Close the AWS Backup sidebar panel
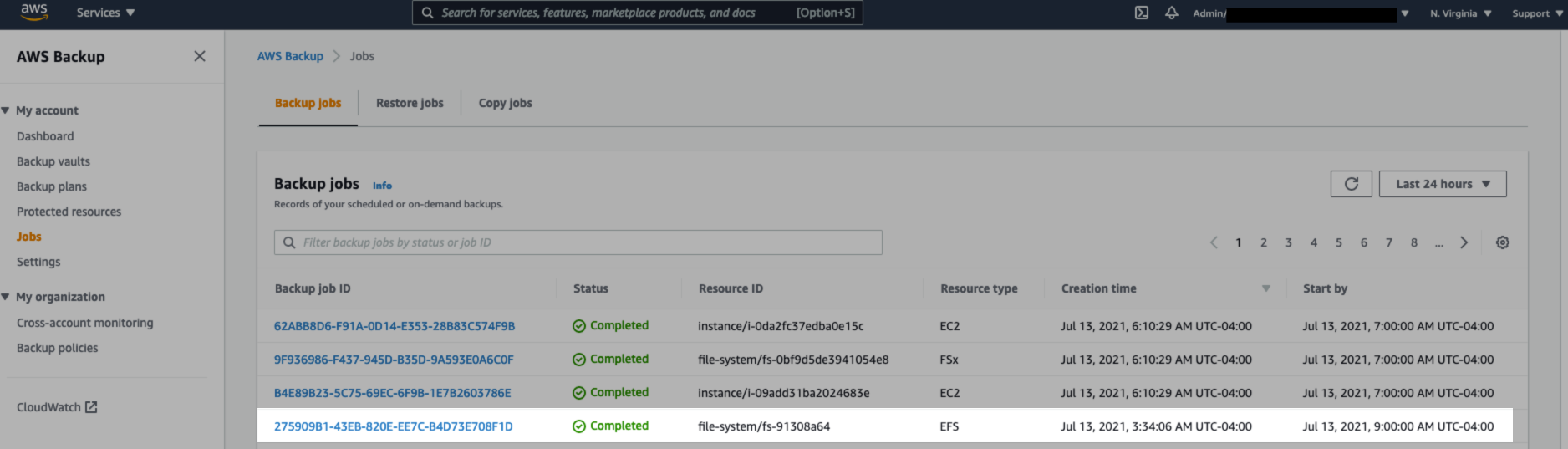This screenshot has height=449, width=1568. point(199,56)
